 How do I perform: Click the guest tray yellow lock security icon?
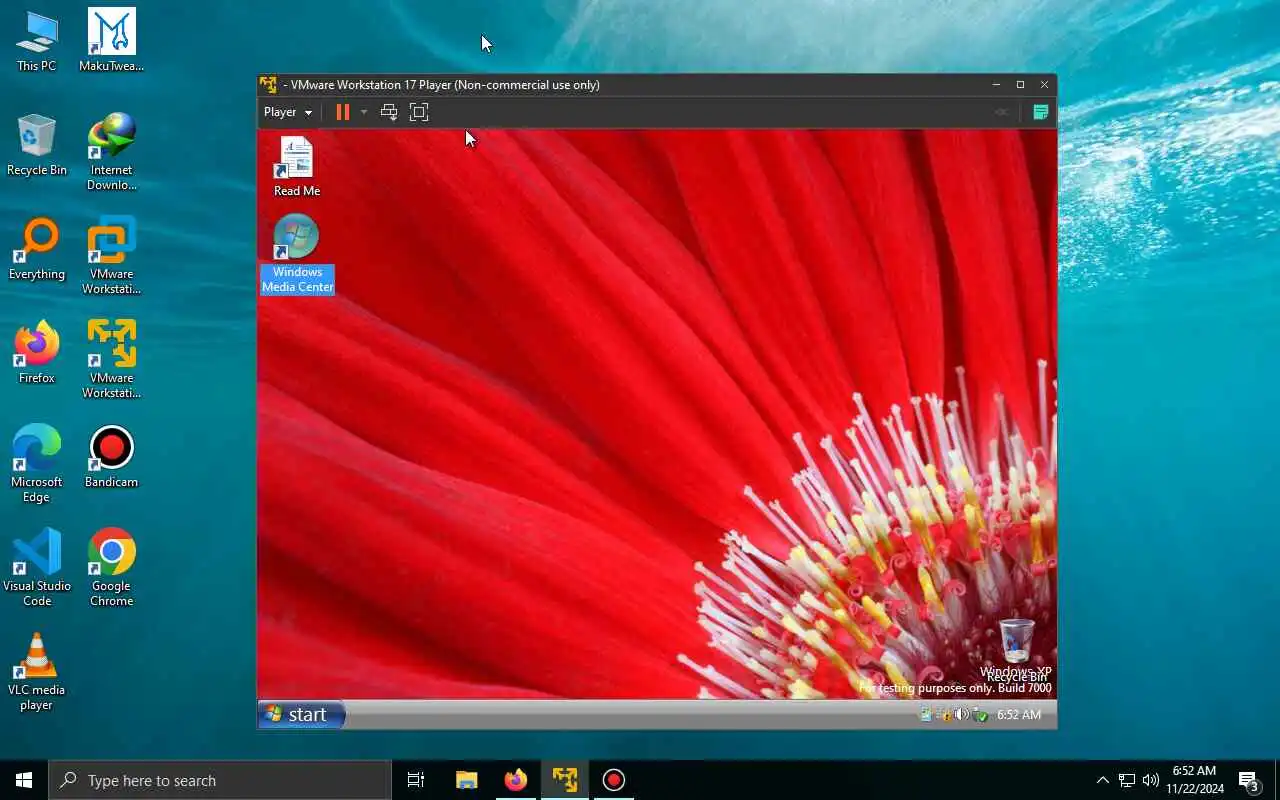click(944, 714)
